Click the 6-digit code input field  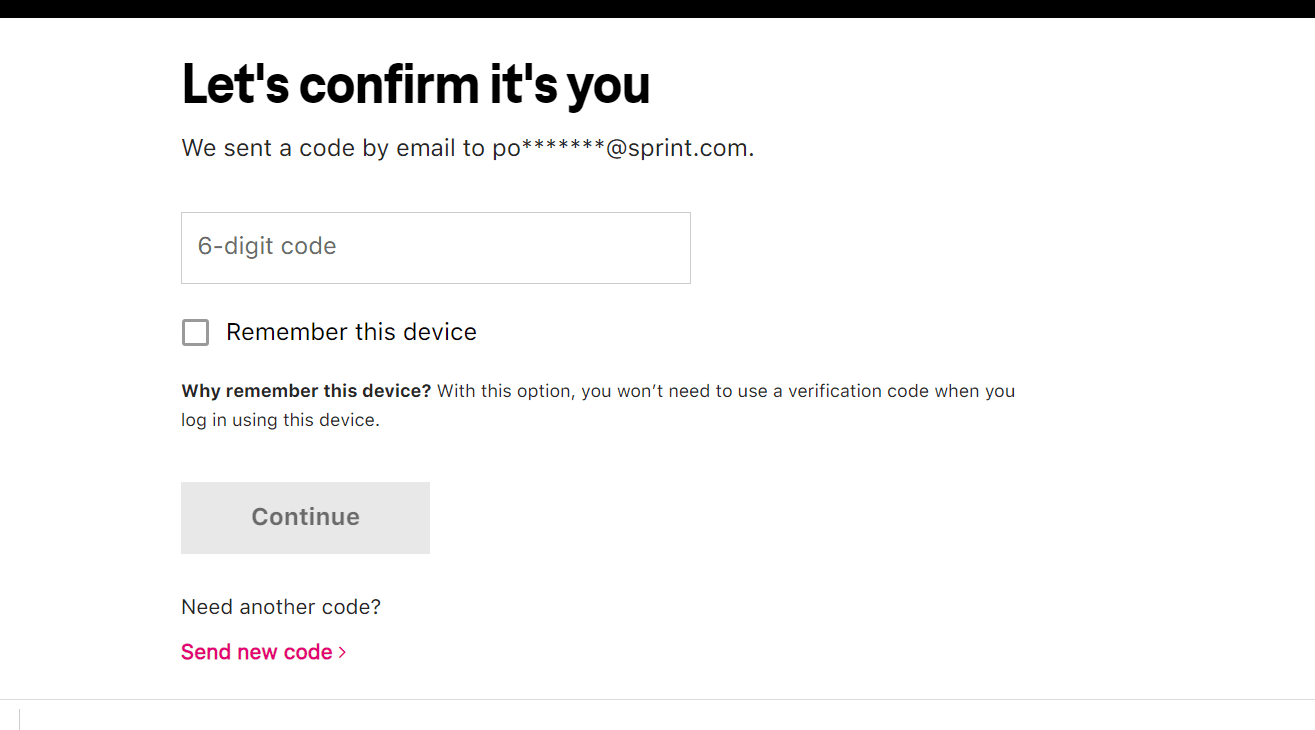[435, 247]
